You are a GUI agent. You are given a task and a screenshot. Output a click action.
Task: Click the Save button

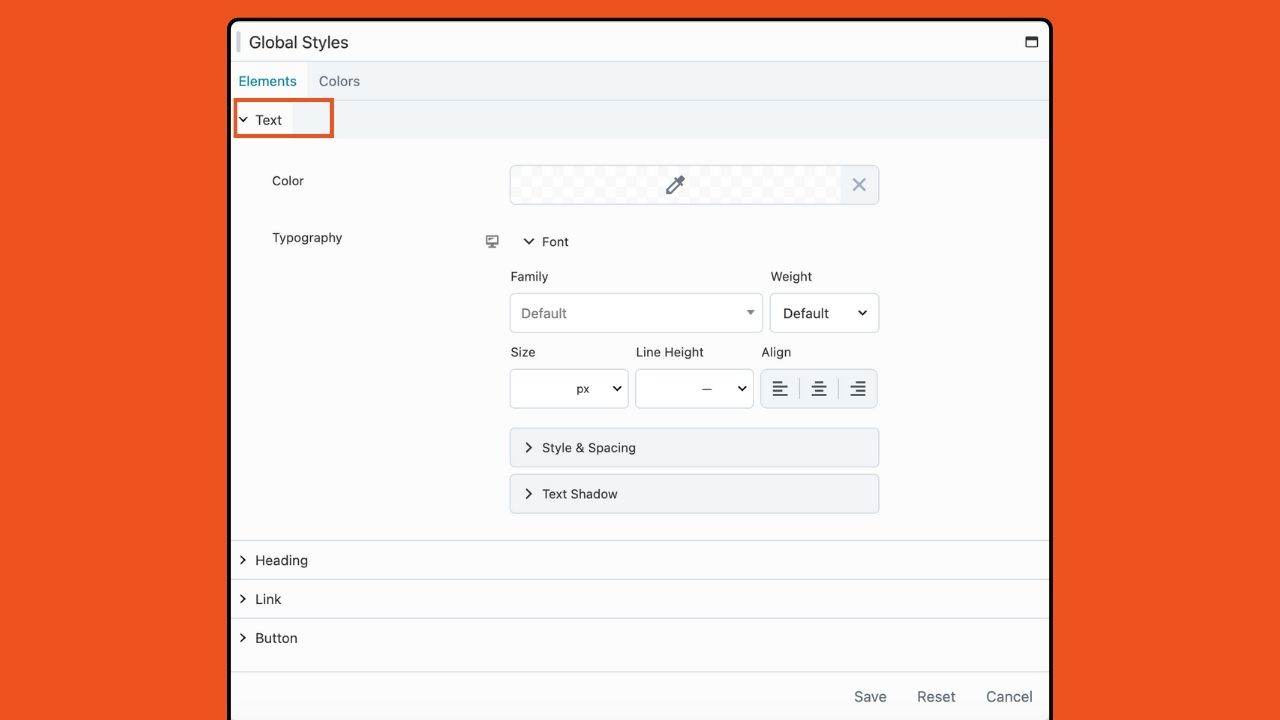870,697
